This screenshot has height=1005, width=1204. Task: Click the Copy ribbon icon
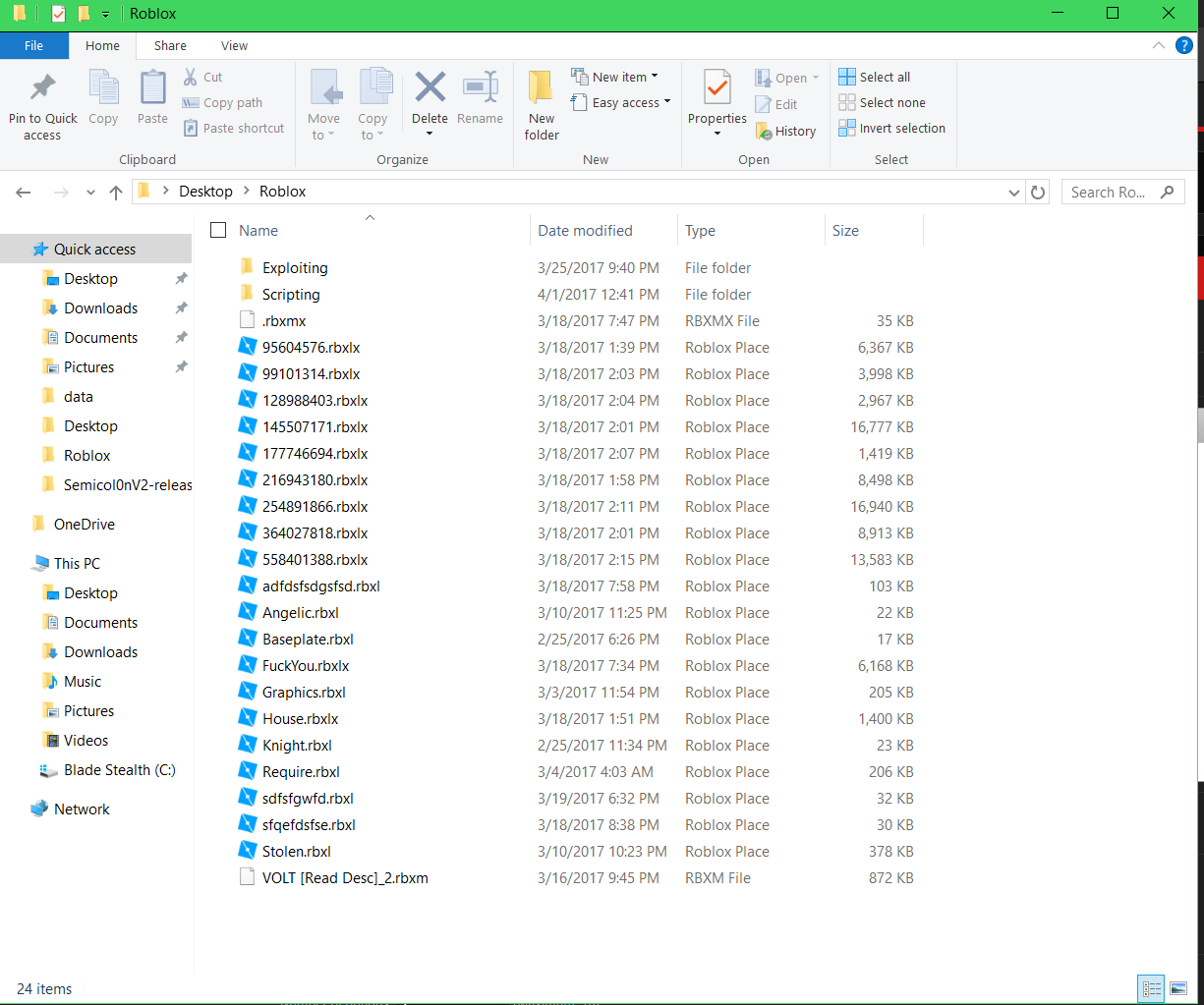pyautogui.click(x=103, y=87)
